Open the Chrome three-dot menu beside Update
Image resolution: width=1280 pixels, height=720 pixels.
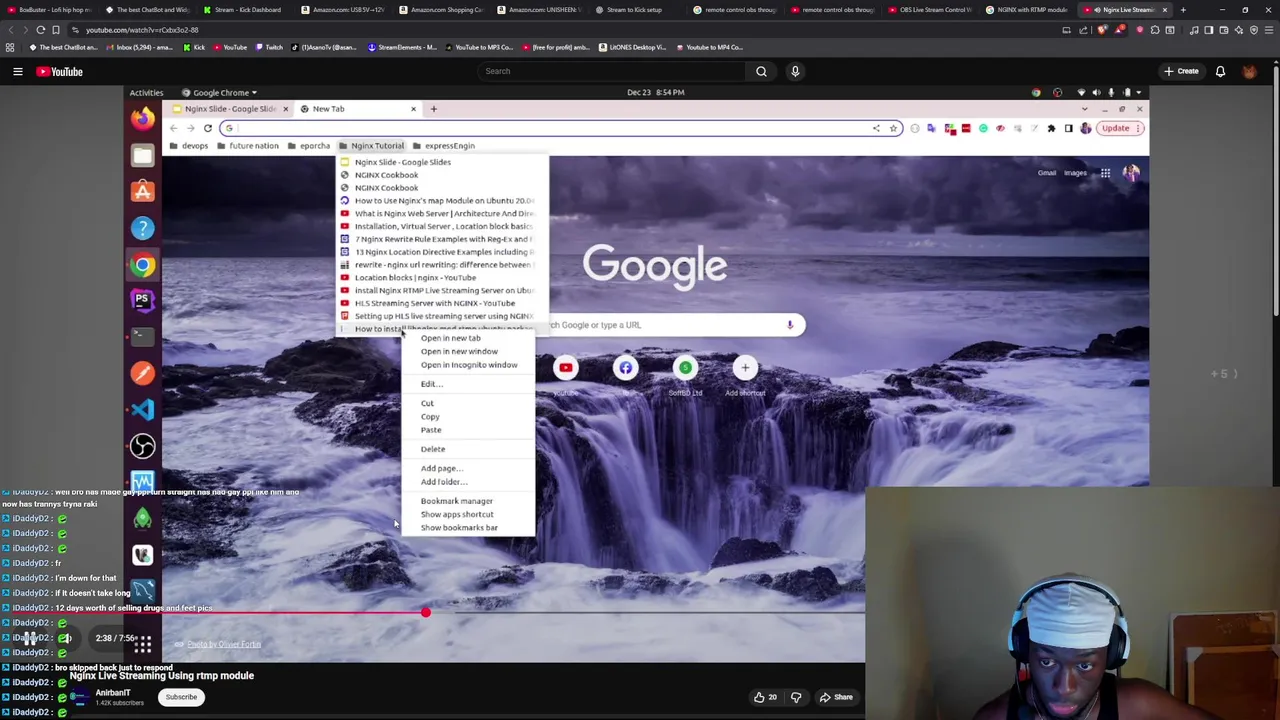(1138, 128)
